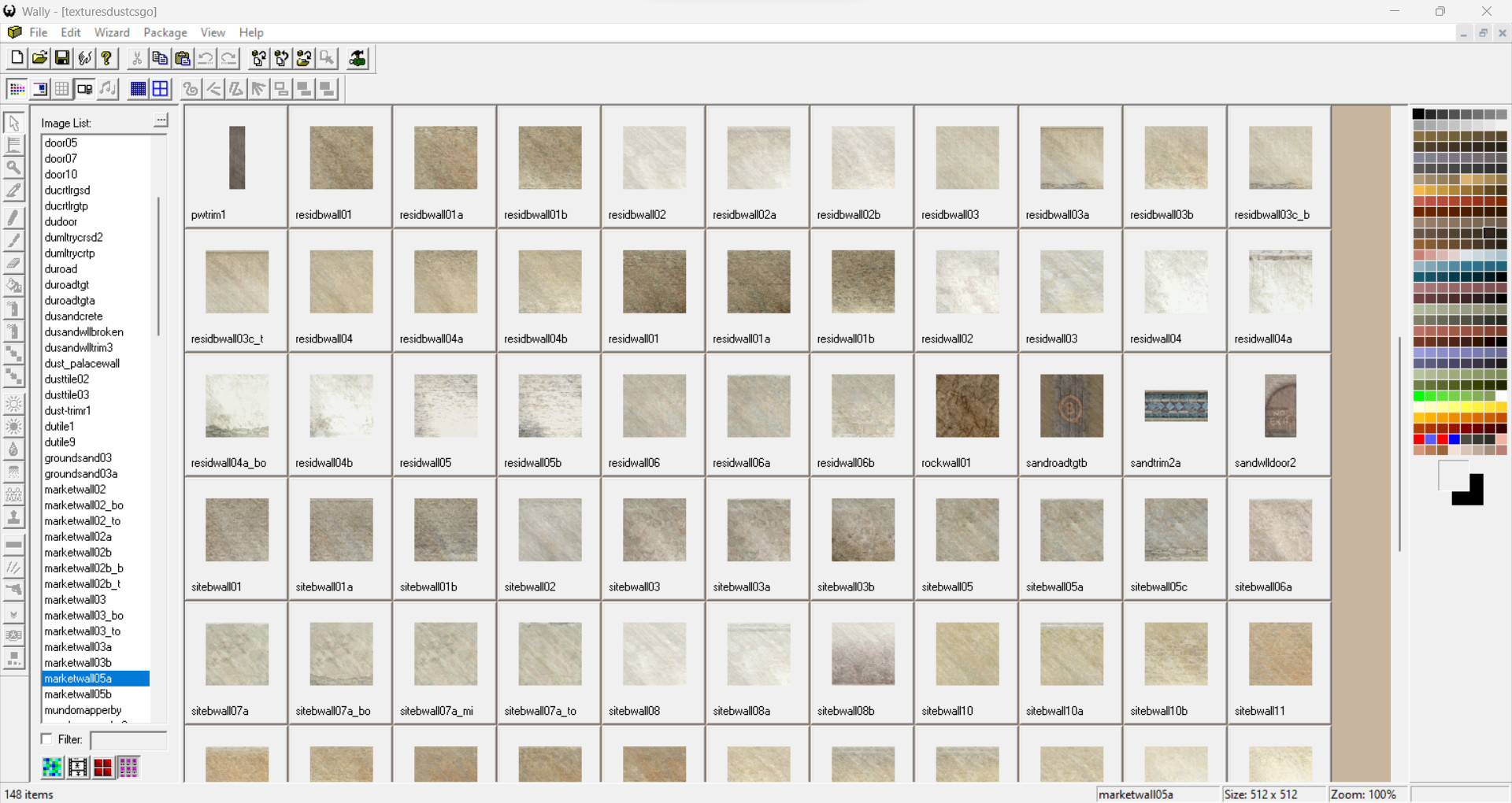Screen dimensions: 1512x803
Task: Enable the Filter checkbox
Action: pos(46,739)
